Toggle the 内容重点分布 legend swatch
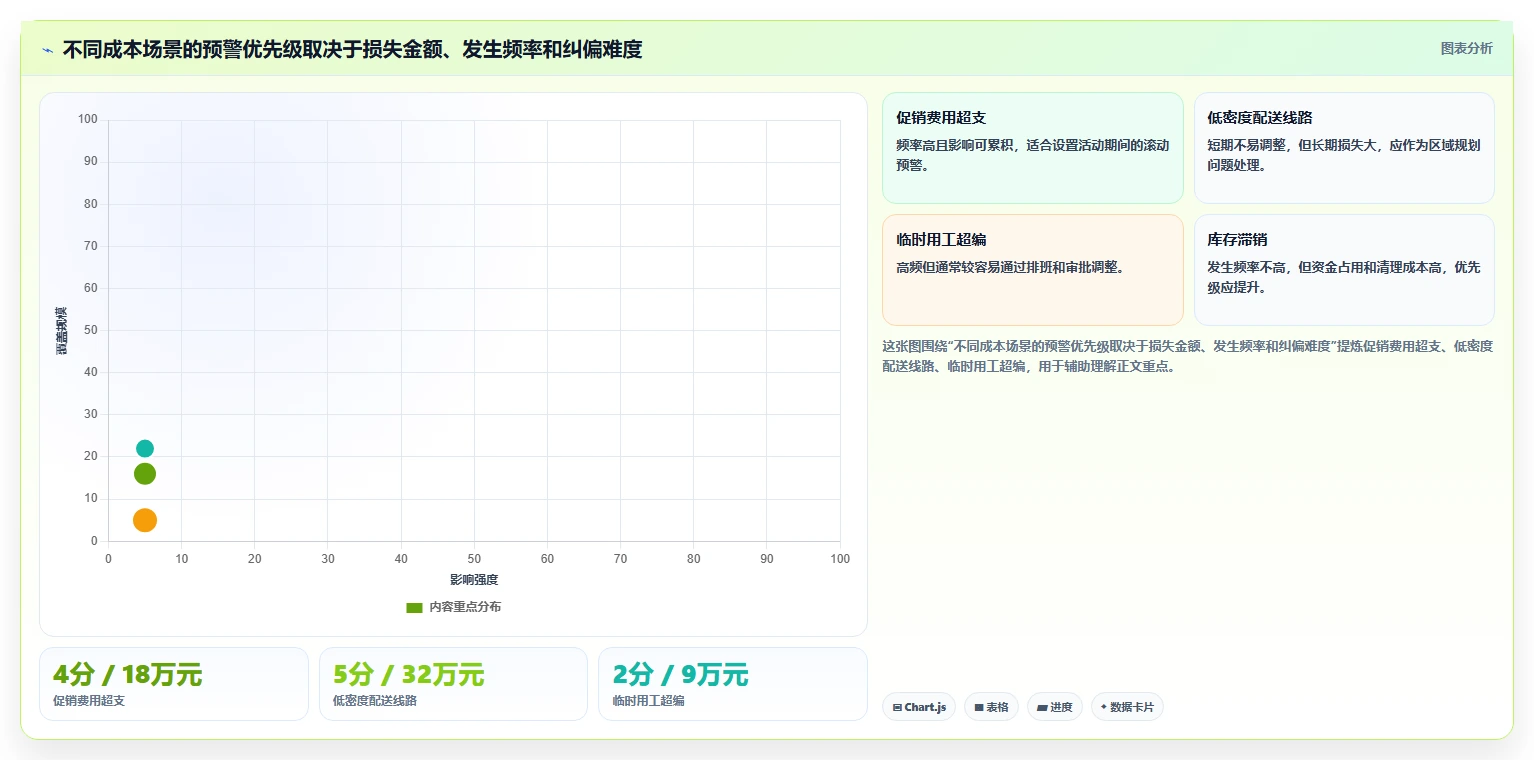This screenshot has width=1534, height=760. point(414,607)
